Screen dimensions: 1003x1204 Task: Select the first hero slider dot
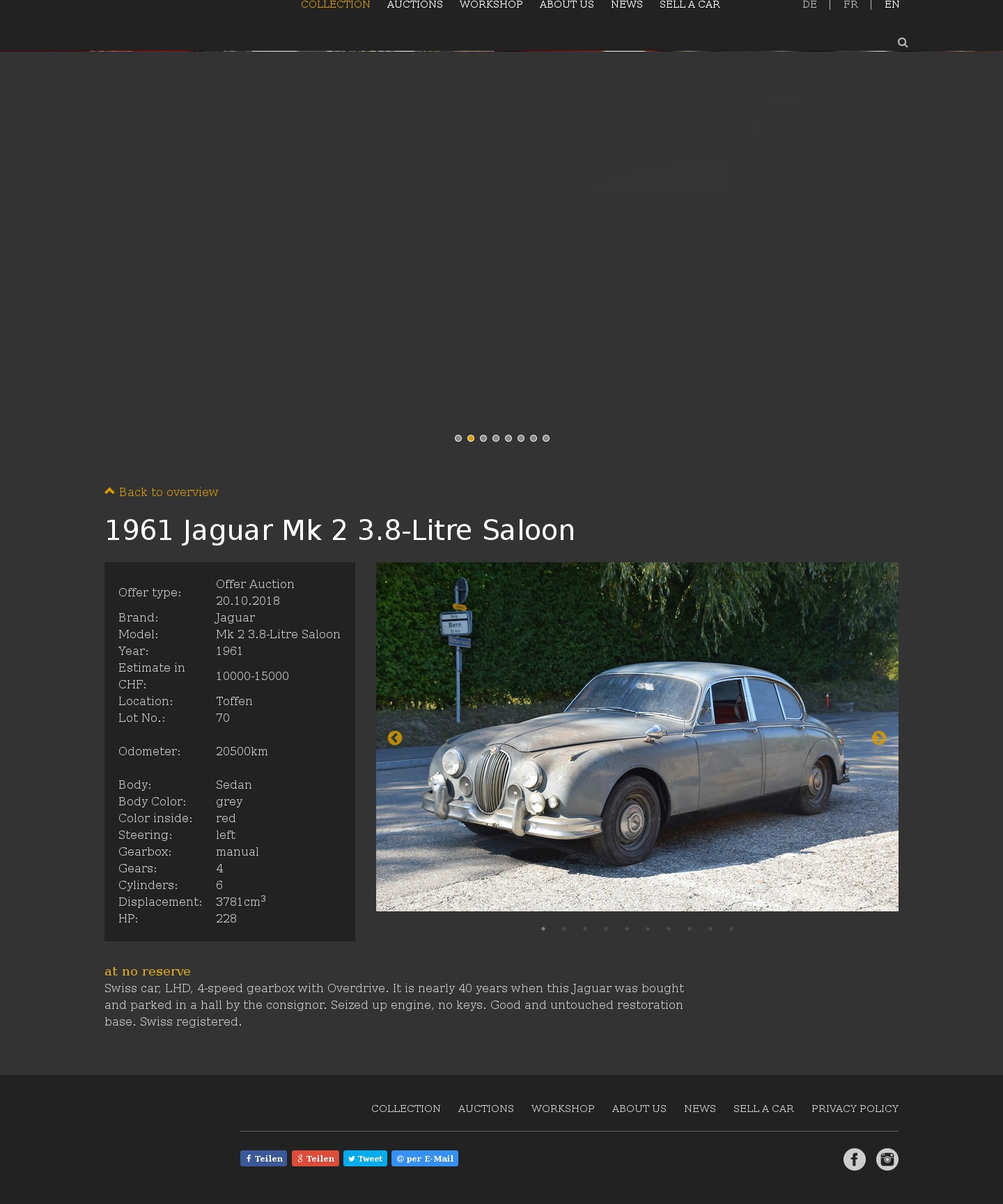point(458,438)
